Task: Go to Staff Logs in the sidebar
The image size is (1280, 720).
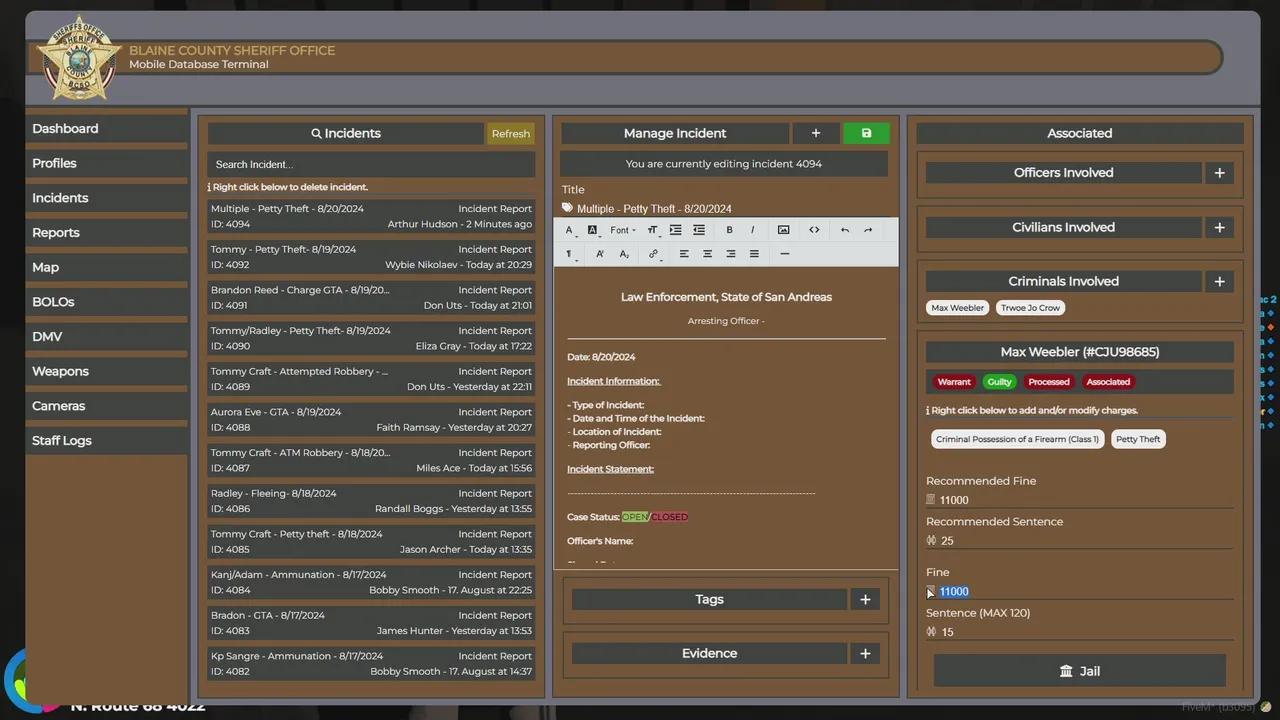Action: [x=62, y=441]
